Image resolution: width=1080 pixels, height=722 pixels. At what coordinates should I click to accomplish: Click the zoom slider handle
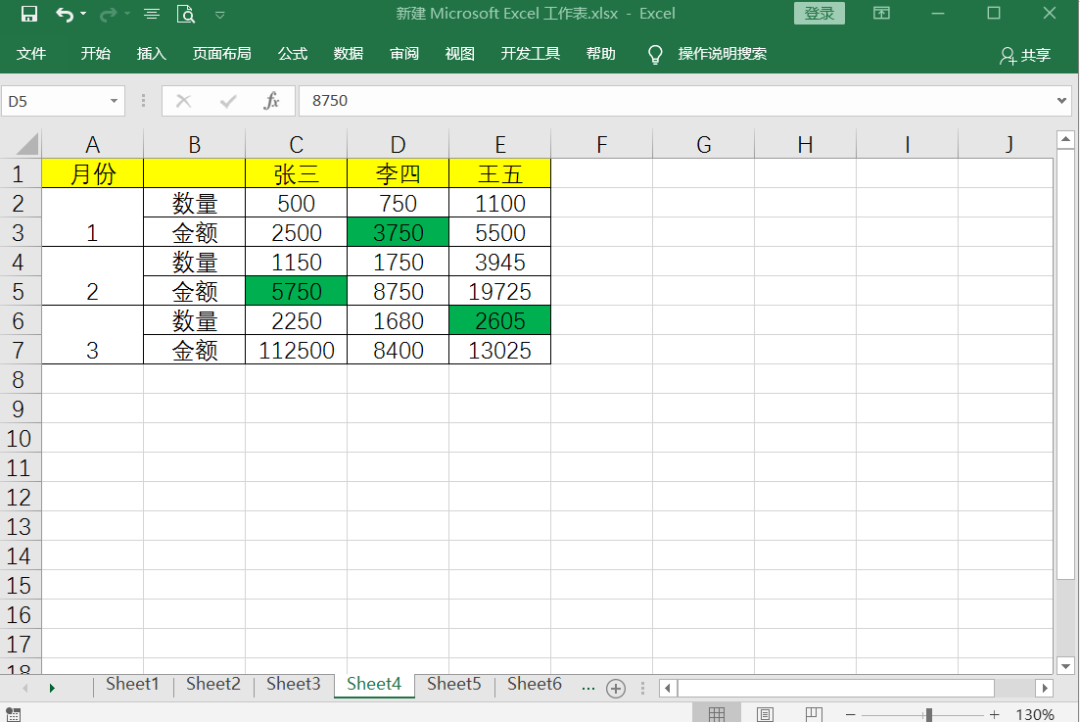coord(928,715)
